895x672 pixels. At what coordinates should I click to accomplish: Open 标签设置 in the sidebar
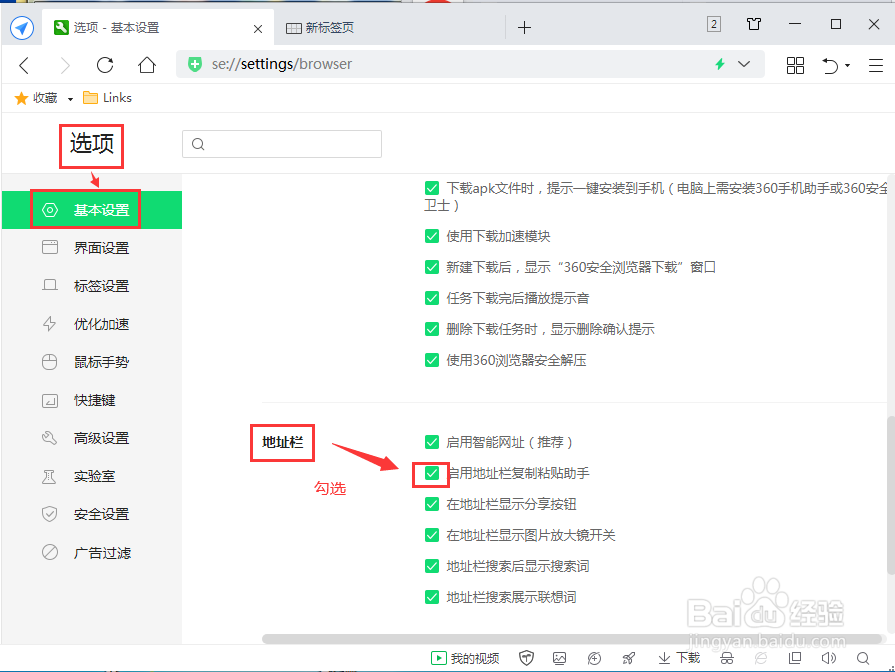tap(92, 286)
